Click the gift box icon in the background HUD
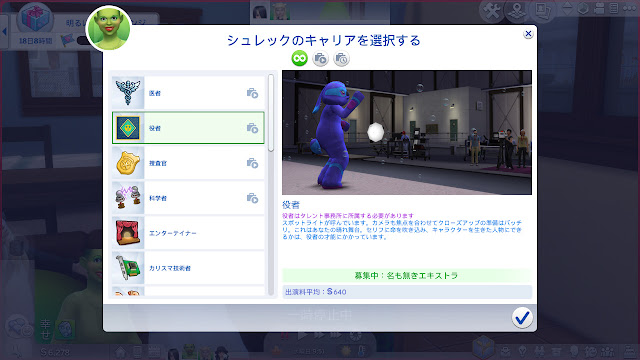This screenshot has width=640, height=360. 35,18
